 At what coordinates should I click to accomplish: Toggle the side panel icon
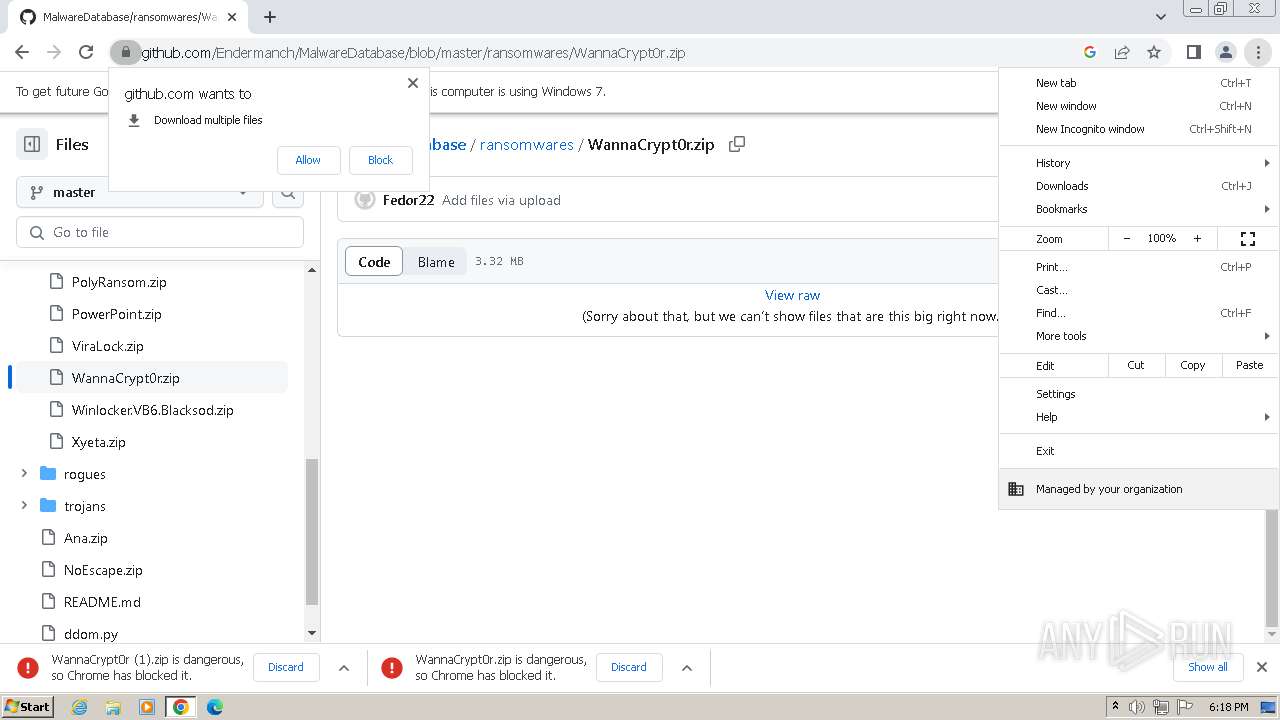1193,52
